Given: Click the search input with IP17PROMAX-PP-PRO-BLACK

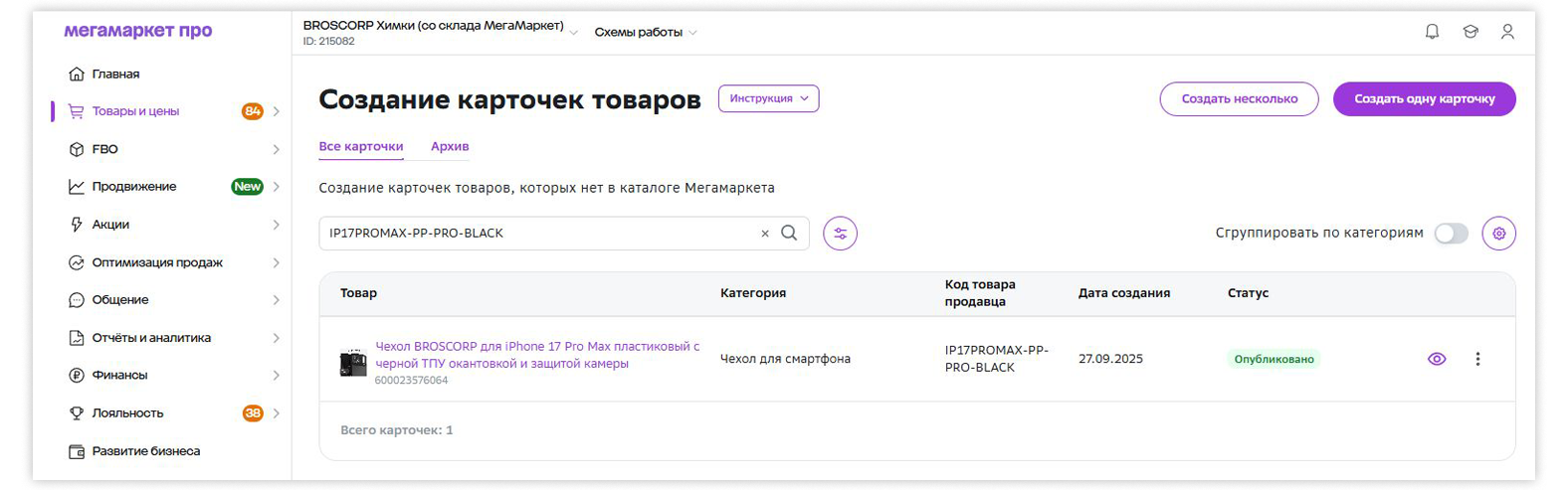Looking at the screenshot, I should pyautogui.click(x=563, y=234).
